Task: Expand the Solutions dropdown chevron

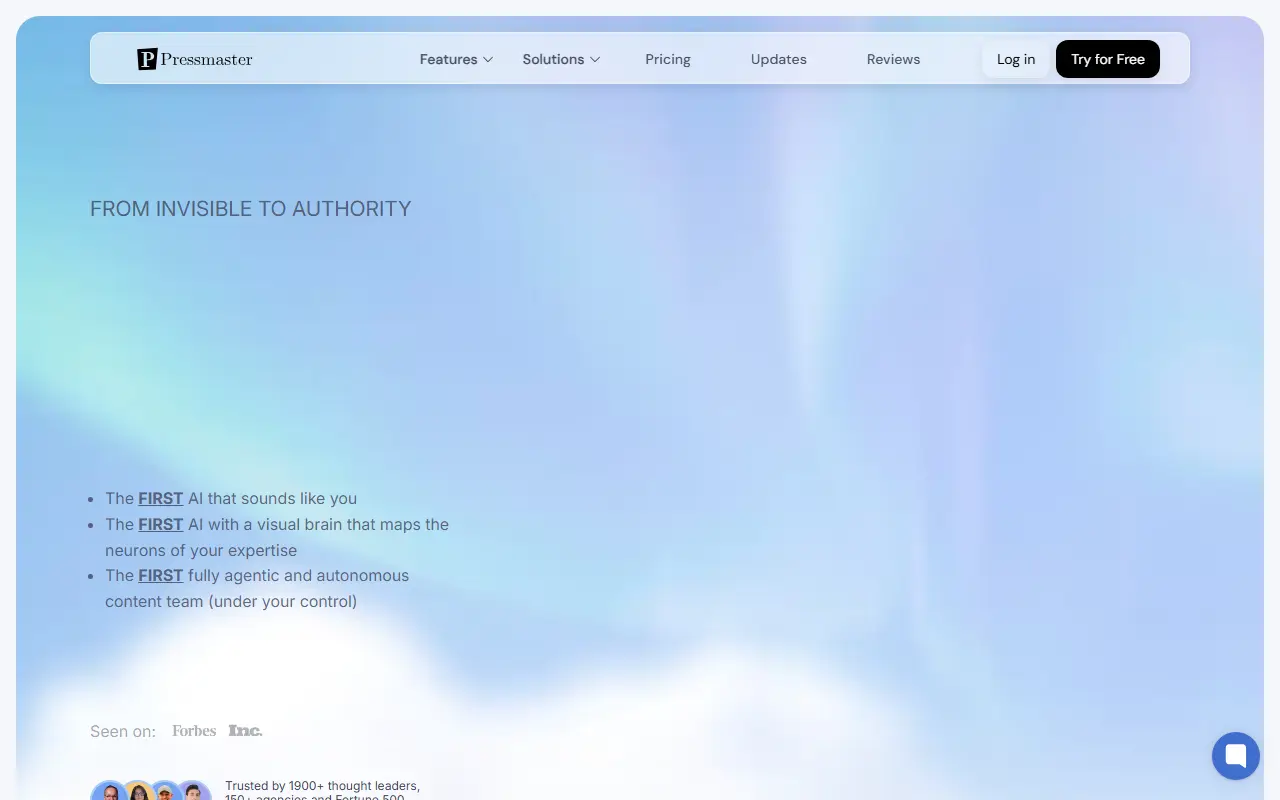Action: click(x=595, y=59)
